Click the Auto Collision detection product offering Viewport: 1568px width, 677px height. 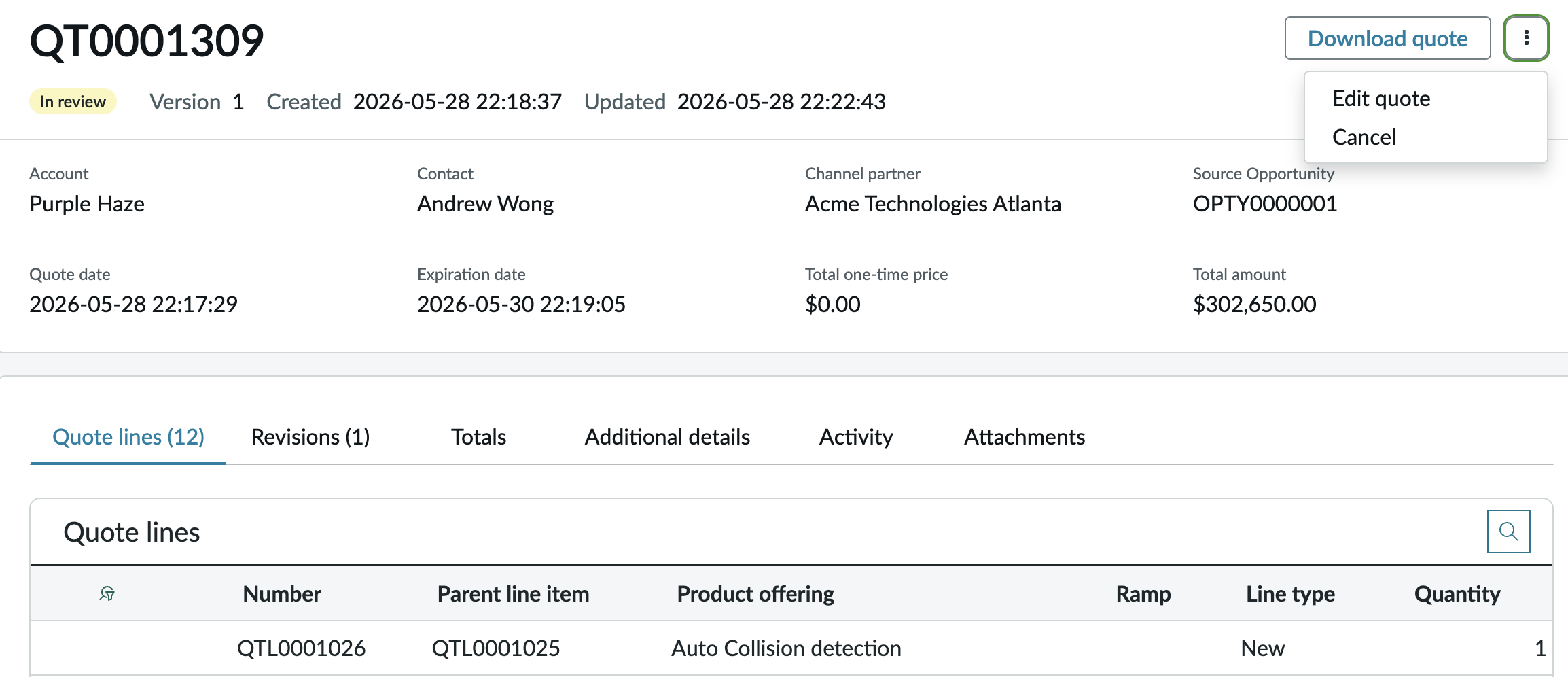click(x=786, y=648)
